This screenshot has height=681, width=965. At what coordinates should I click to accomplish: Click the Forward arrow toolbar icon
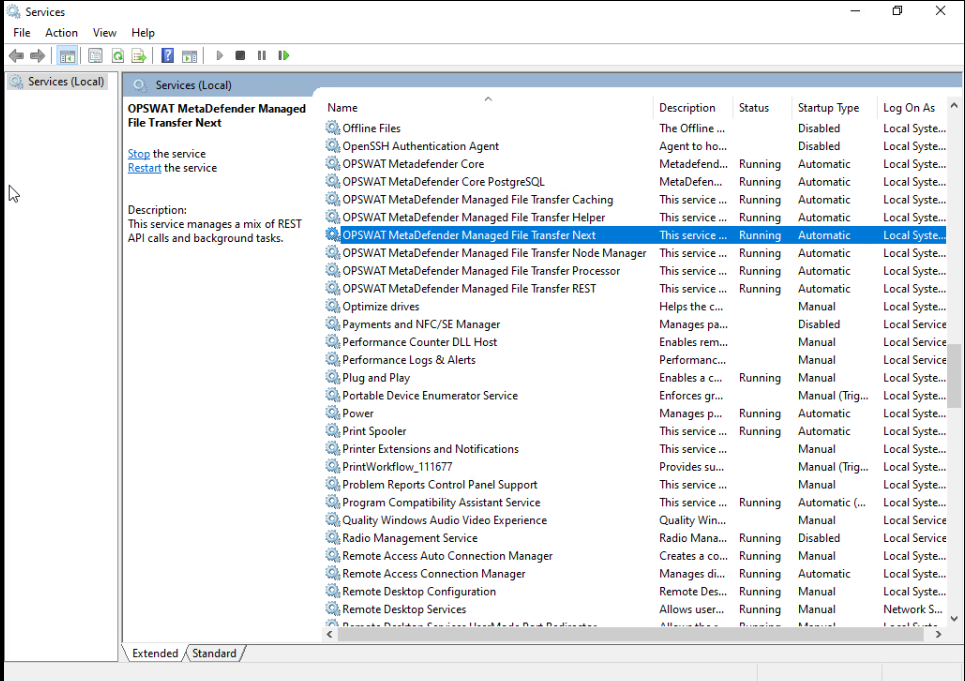point(38,56)
